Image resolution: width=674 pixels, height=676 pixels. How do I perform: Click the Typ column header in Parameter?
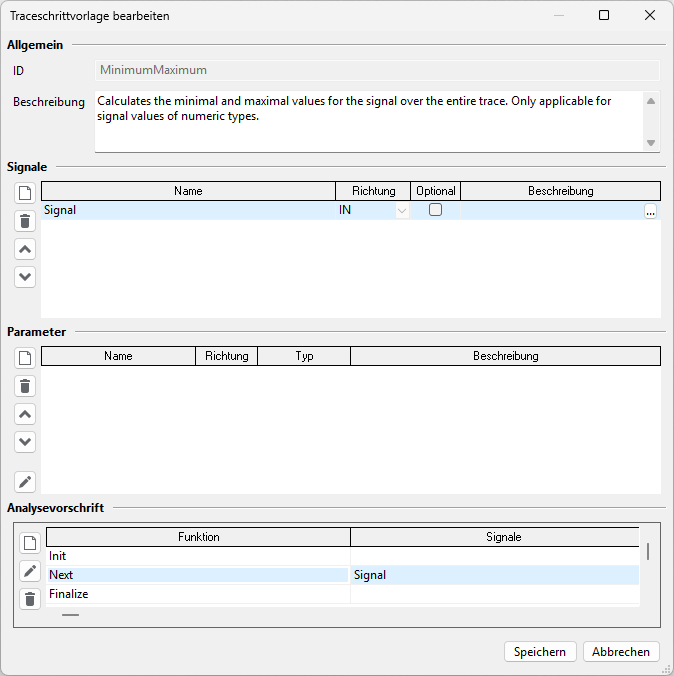tap(304, 356)
